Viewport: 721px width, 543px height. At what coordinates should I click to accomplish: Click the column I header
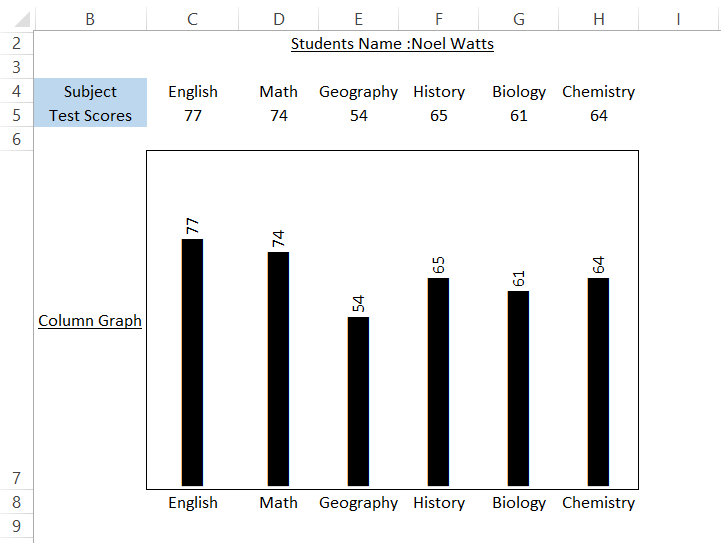pyautogui.click(x=678, y=18)
